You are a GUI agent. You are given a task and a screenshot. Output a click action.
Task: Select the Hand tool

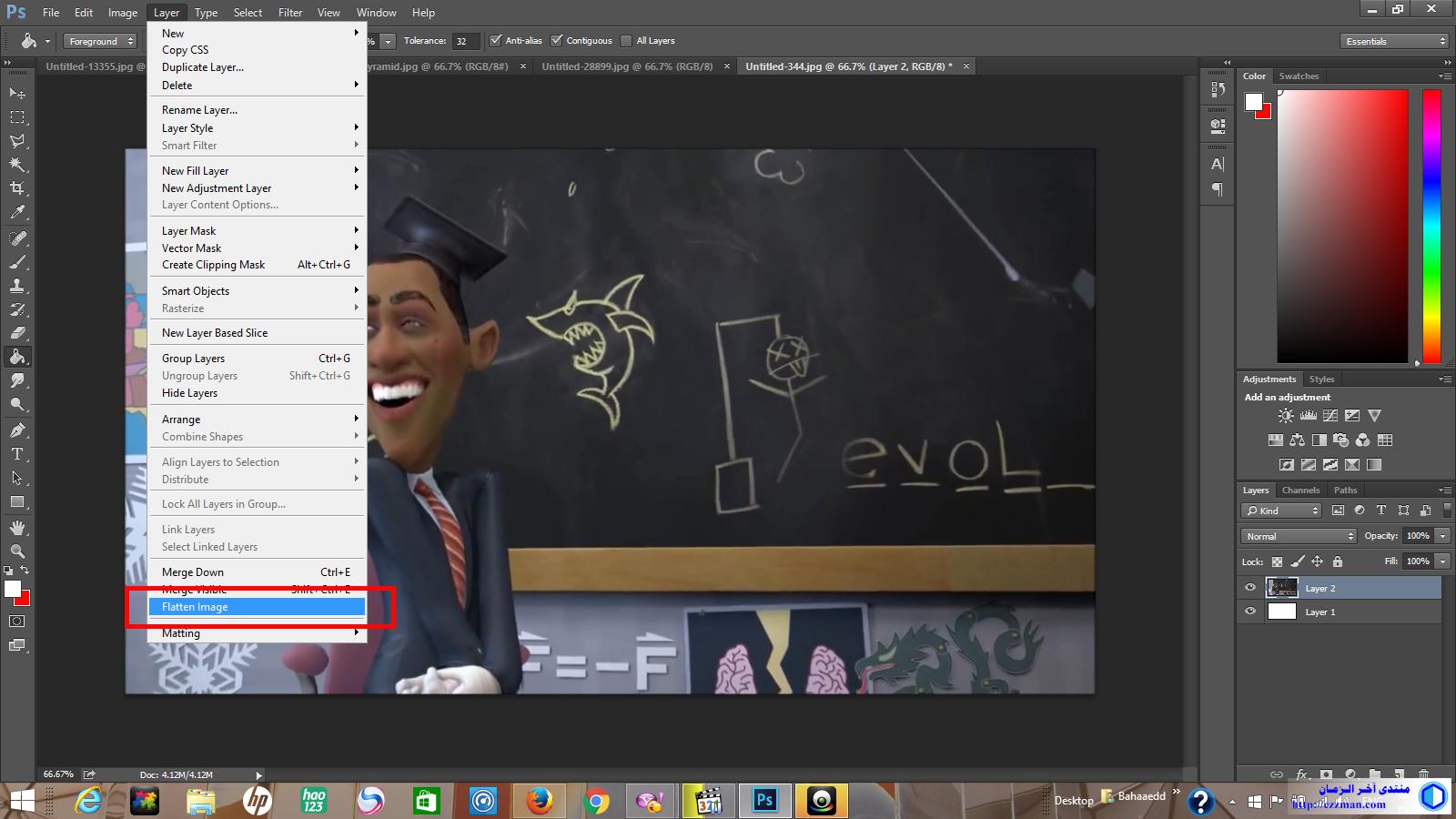17,528
